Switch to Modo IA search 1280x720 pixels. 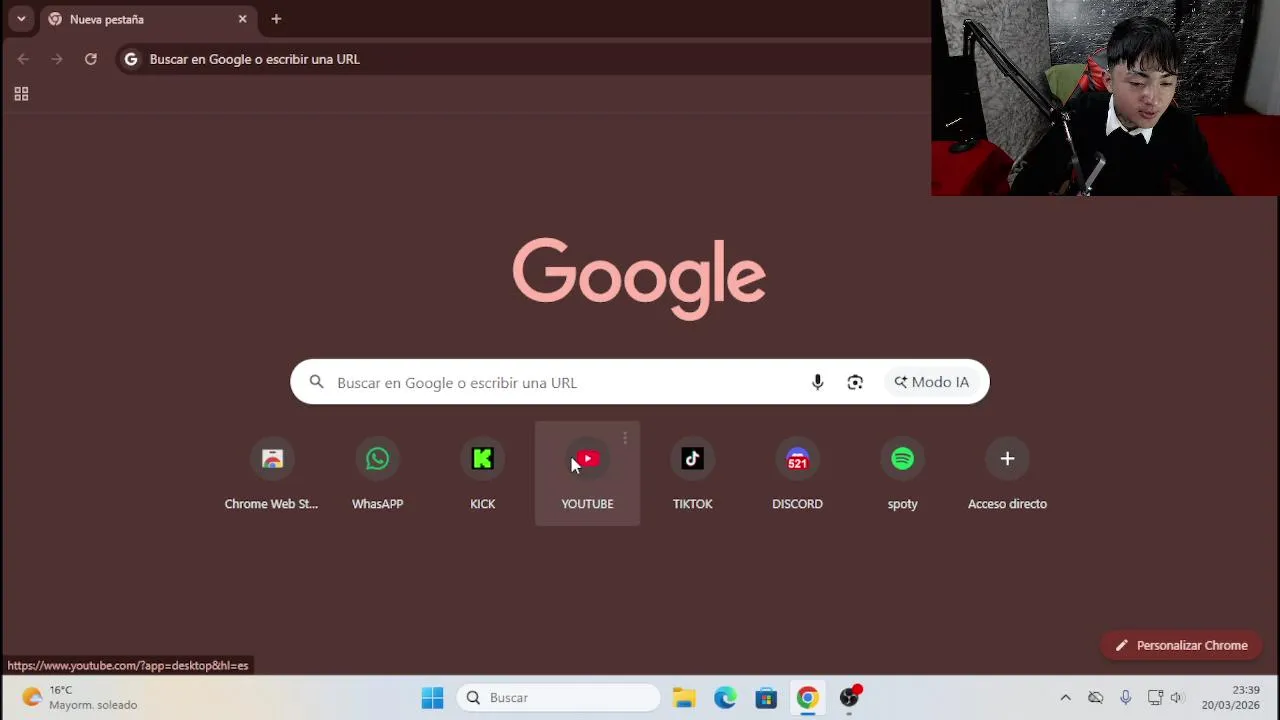point(932,382)
